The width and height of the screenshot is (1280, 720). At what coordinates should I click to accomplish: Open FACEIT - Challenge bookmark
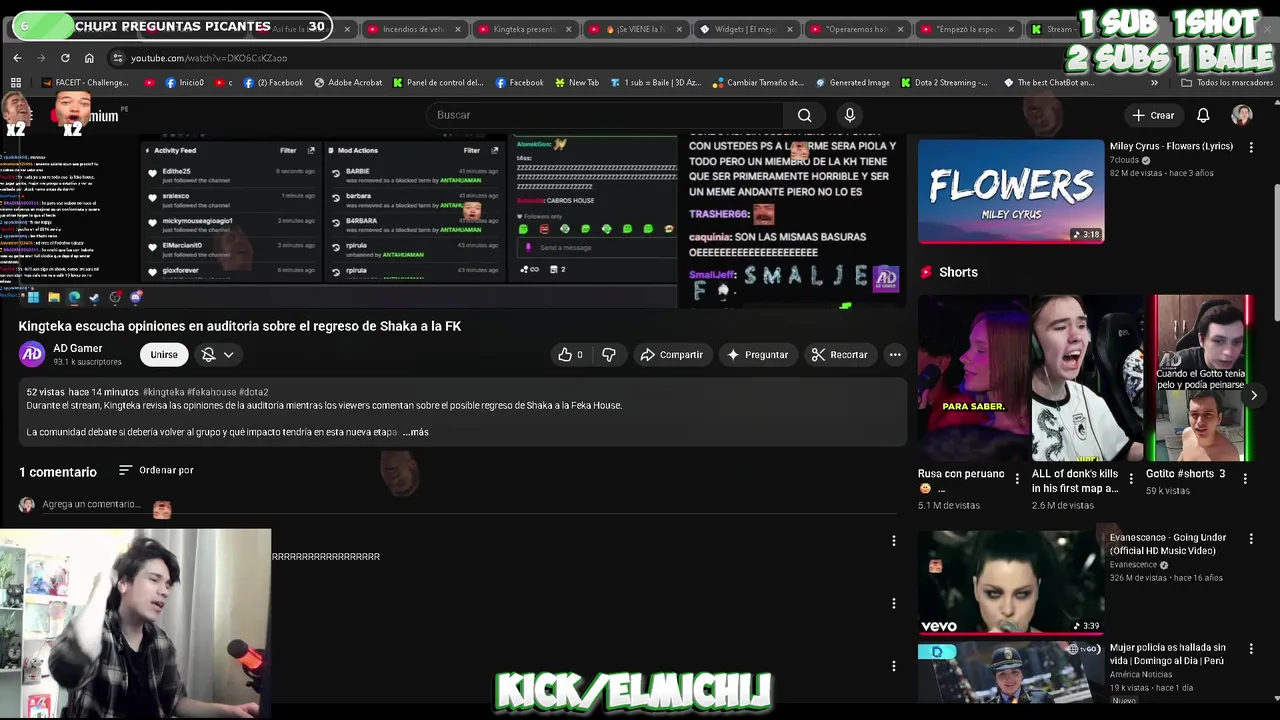(x=87, y=83)
